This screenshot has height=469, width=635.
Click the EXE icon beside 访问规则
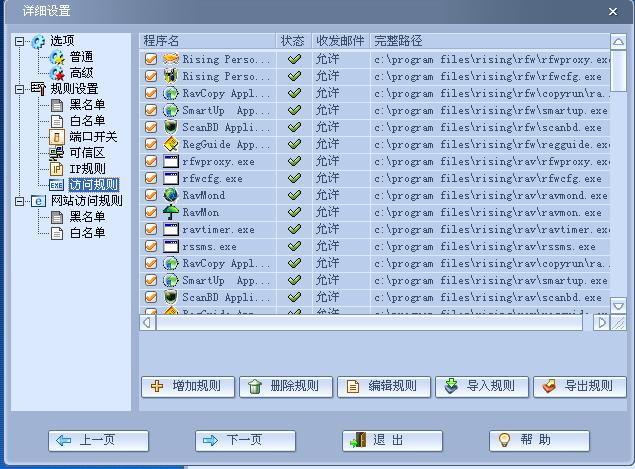[x=56, y=185]
